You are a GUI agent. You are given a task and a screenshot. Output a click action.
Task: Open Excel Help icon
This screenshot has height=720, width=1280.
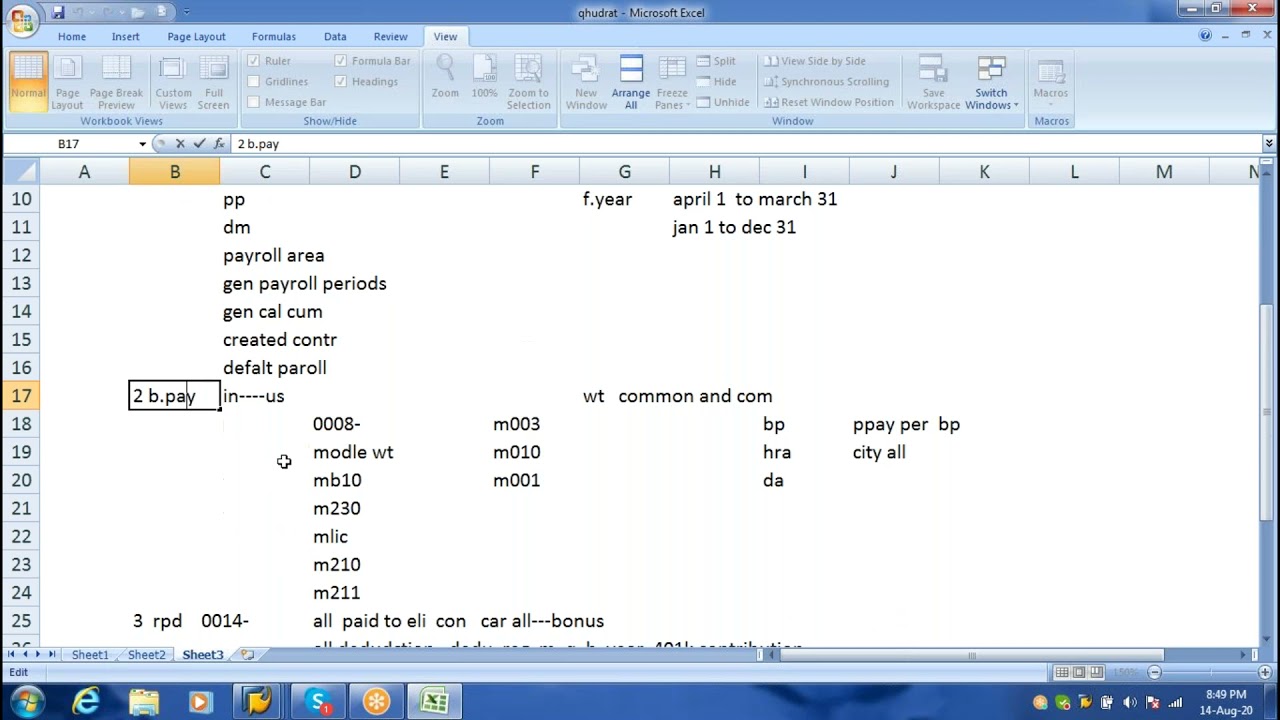1205,36
